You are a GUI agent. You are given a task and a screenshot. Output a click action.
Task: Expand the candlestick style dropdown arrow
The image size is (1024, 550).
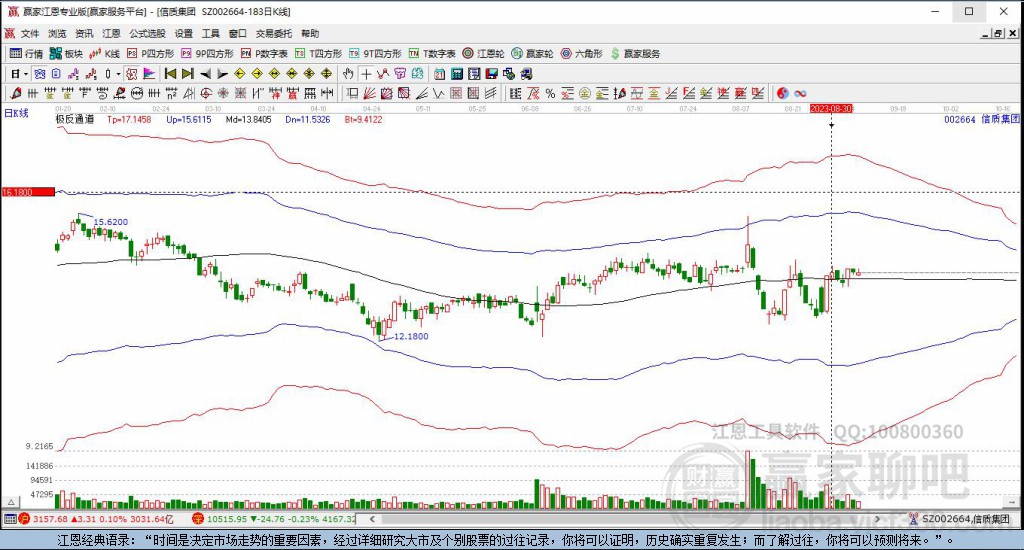pos(118,74)
